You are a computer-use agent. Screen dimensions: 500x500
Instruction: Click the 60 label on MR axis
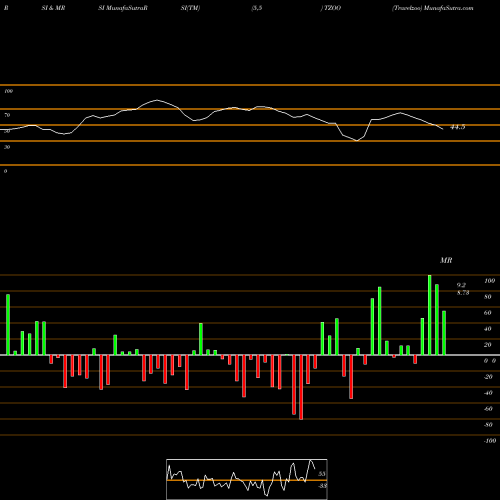pyautogui.click(x=488, y=313)
